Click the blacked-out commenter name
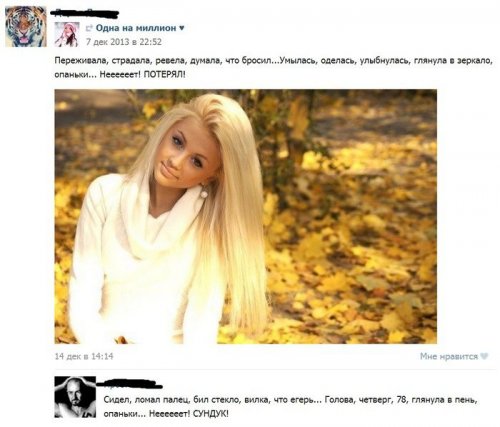 tap(129, 384)
